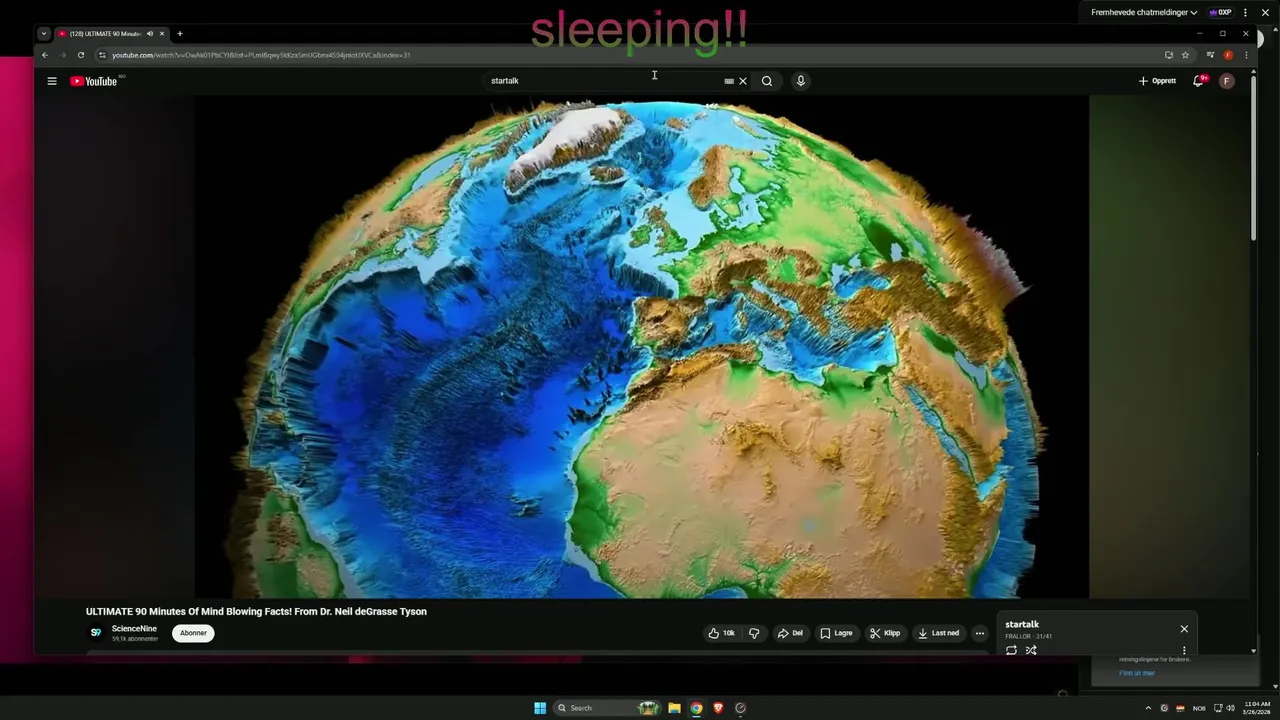This screenshot has height=720, width=1280.
Task: Click the startalk playlist title
Action: coord(1022,625)
